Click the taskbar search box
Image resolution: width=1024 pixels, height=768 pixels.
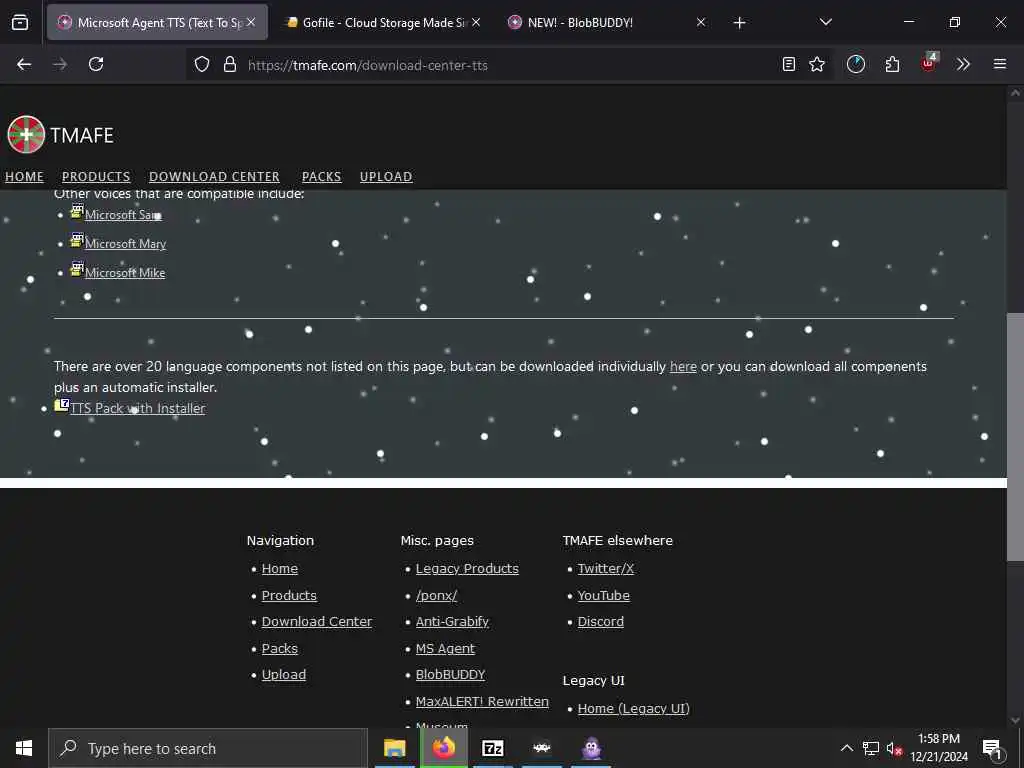[x=208, y=748]
